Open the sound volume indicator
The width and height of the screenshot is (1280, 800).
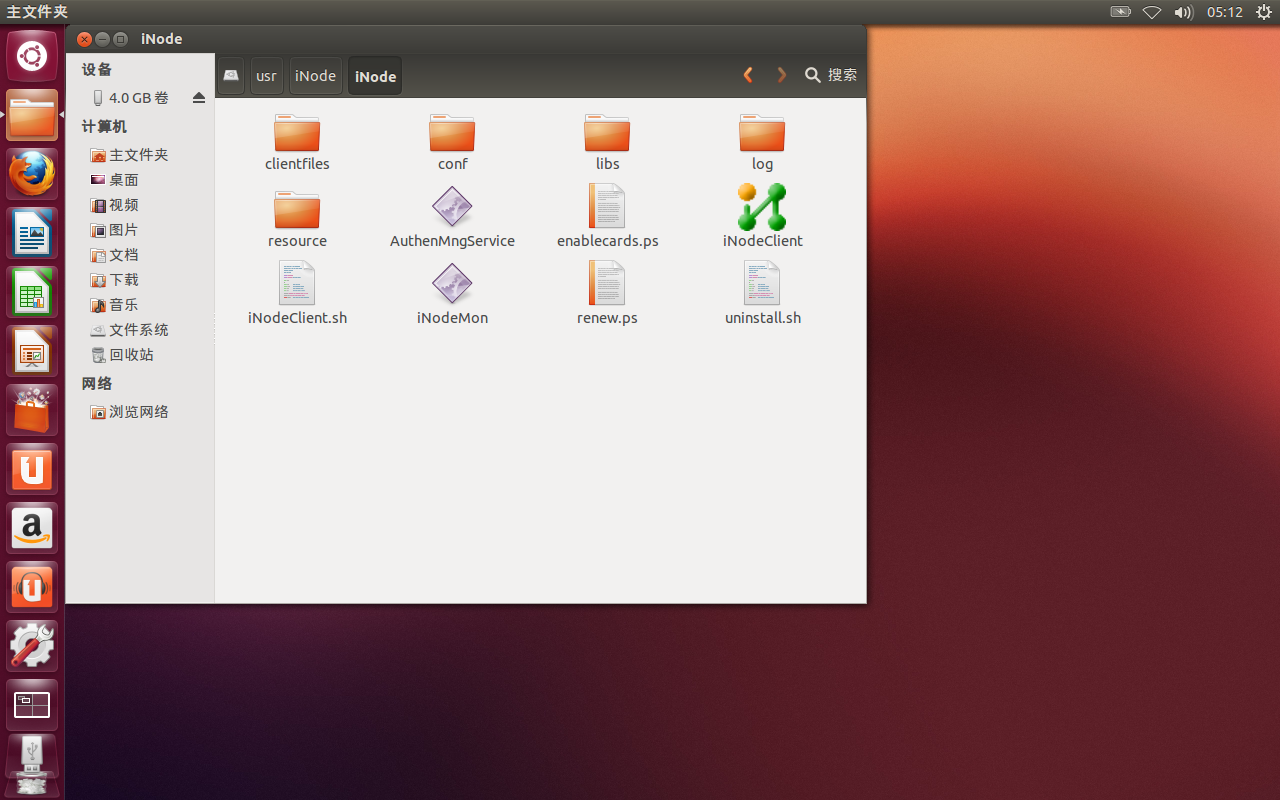1184,12
